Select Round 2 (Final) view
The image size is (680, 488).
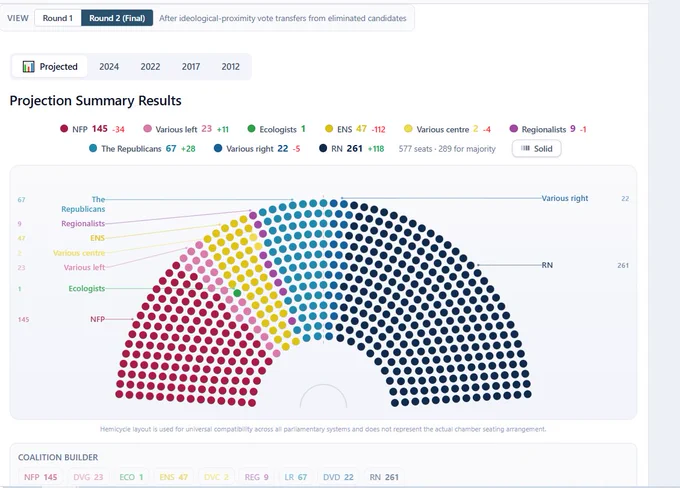tap(117, 18)
